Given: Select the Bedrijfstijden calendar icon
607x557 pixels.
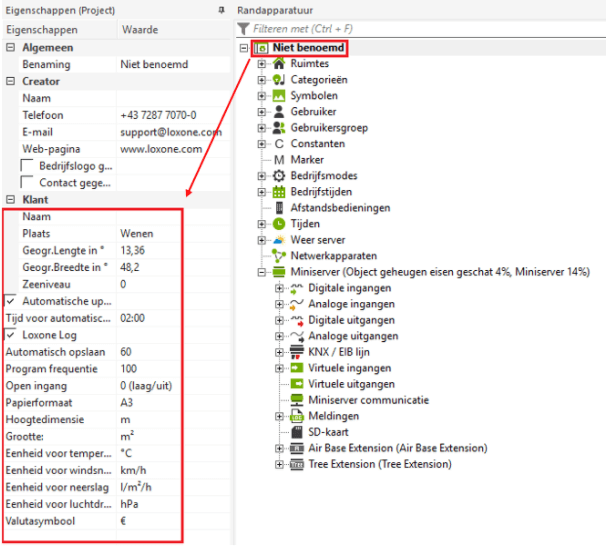Looking at the screenshot, I should click(x=280, y=192).
